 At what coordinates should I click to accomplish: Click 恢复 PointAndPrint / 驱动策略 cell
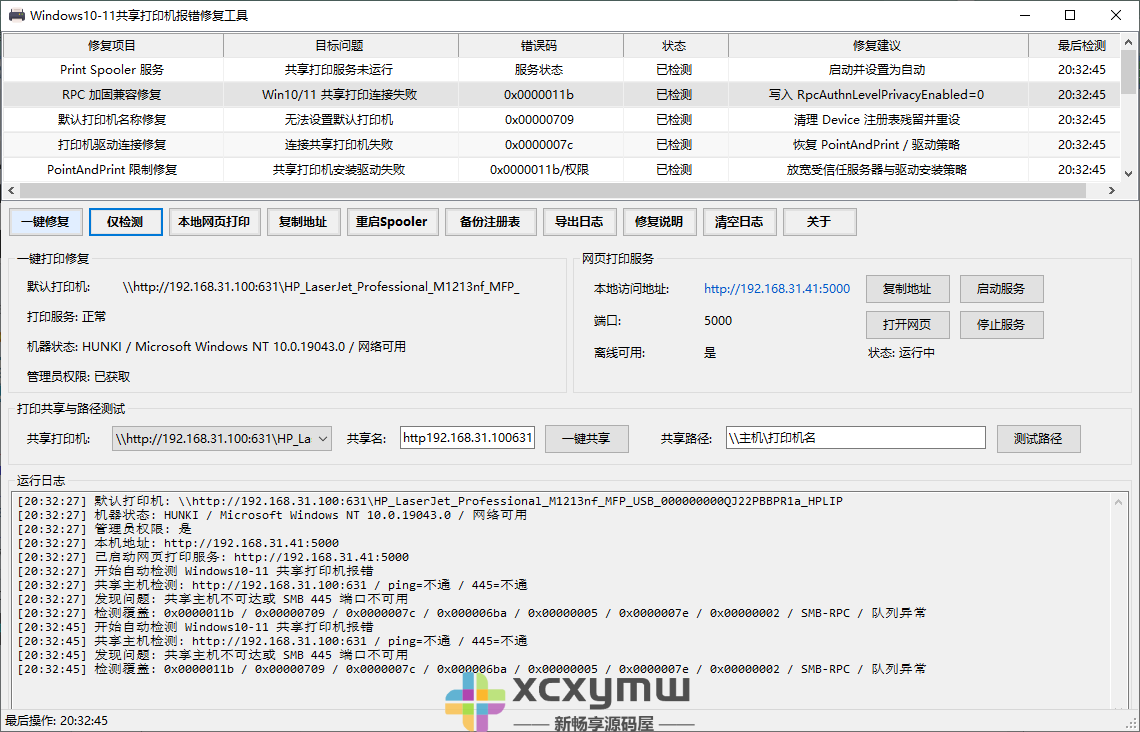click(877, 145)
